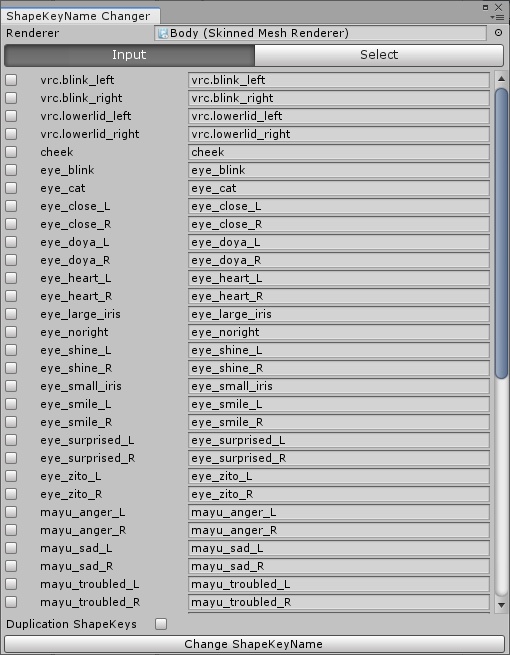Edit the eye_close_R name field
This screenshot has height=655, width=510.
339,224
